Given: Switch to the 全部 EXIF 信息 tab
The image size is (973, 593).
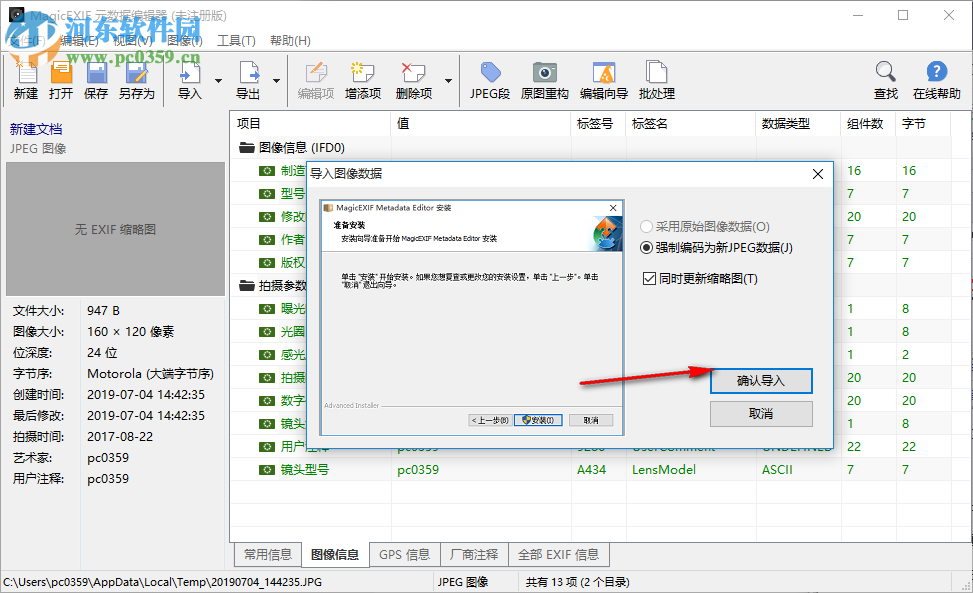Looking at the screenshot, I should [558, 555].
